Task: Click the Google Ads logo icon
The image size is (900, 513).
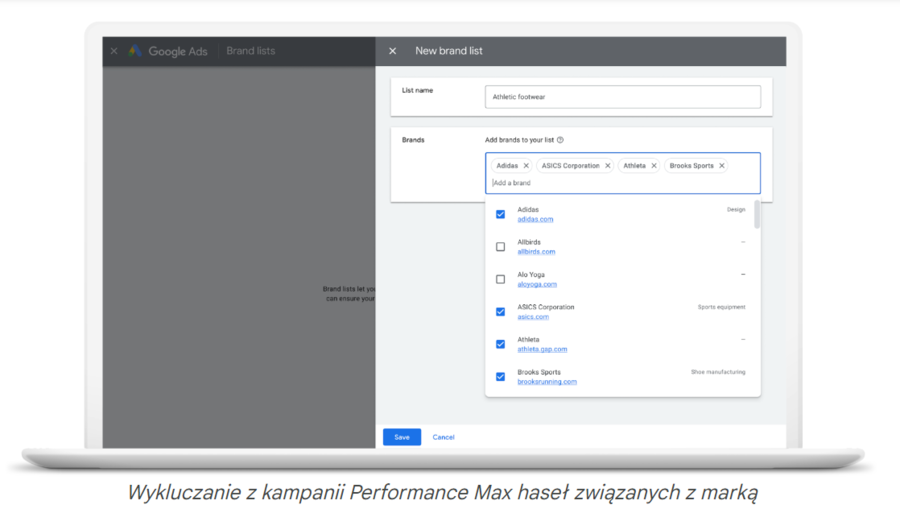Action: click(x=135, y=51)
